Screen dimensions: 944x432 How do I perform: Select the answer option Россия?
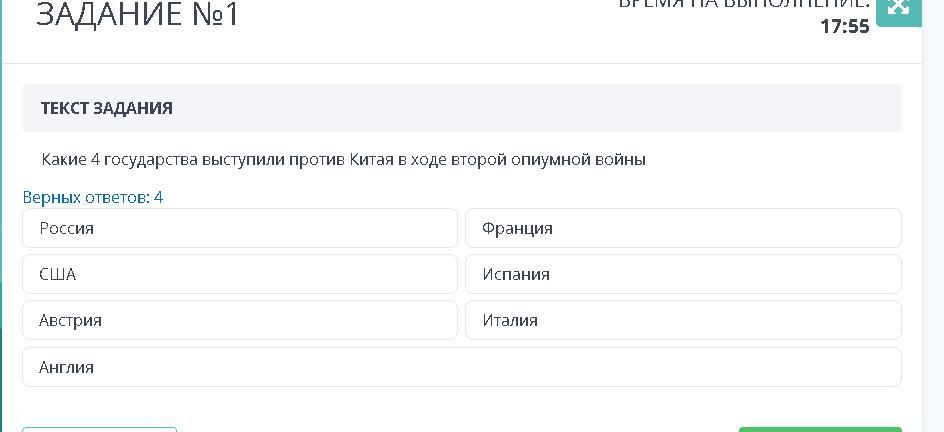240,228
